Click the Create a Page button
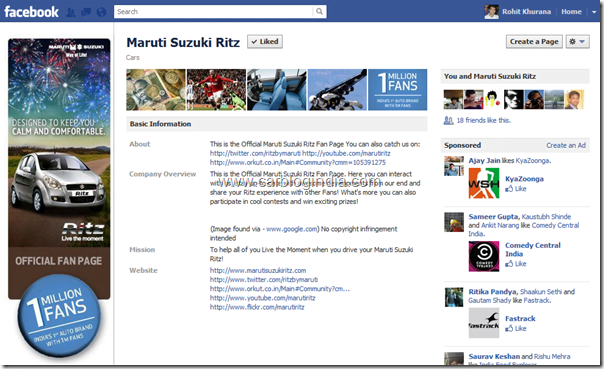Viewport: 604px width, 369px height. 534,42
